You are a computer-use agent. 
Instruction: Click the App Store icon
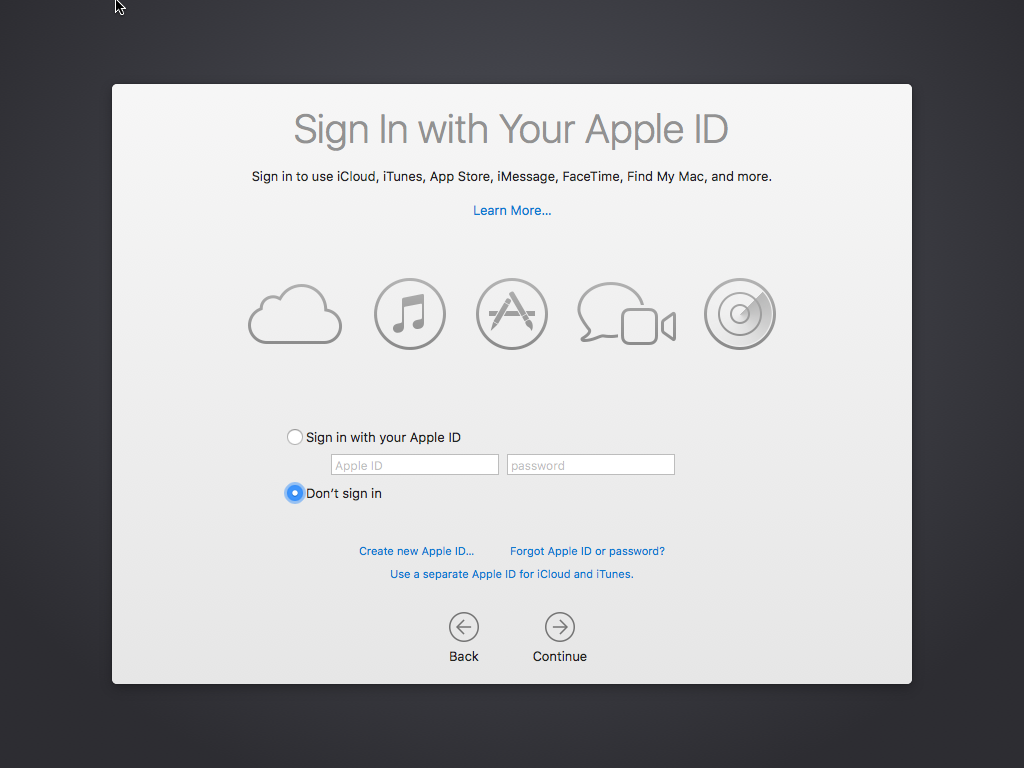click(511, 314)
